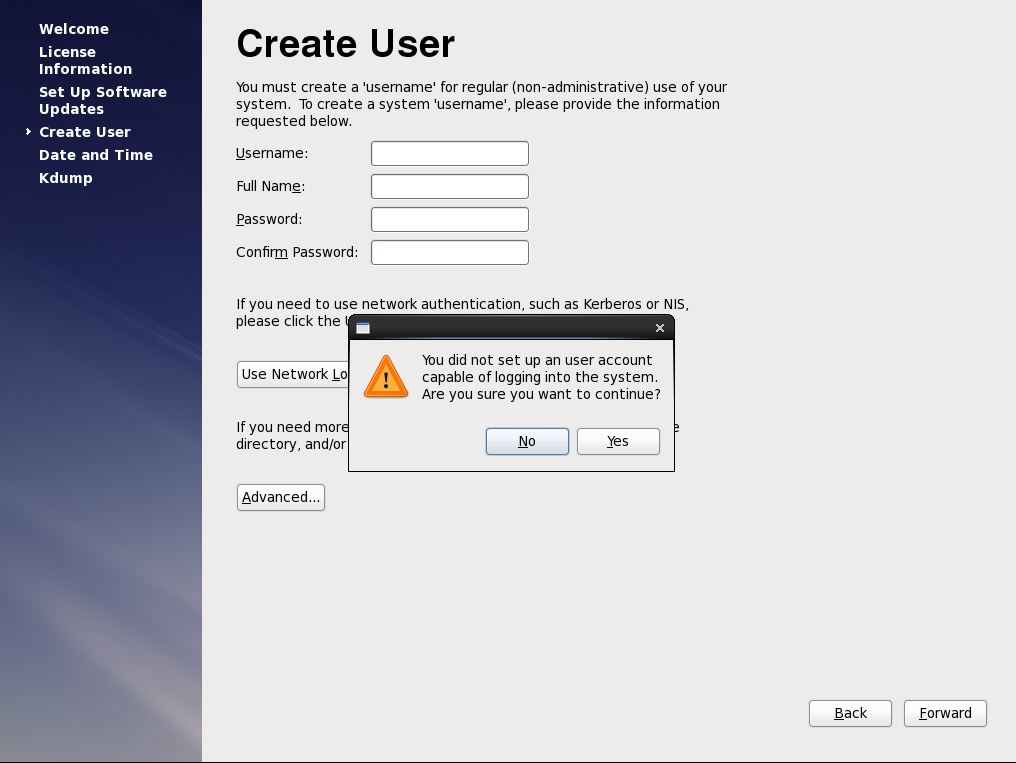The height and width of the screenshot is (763, 1016).
Task: Click the Username: label
Action: click(272, 154)
